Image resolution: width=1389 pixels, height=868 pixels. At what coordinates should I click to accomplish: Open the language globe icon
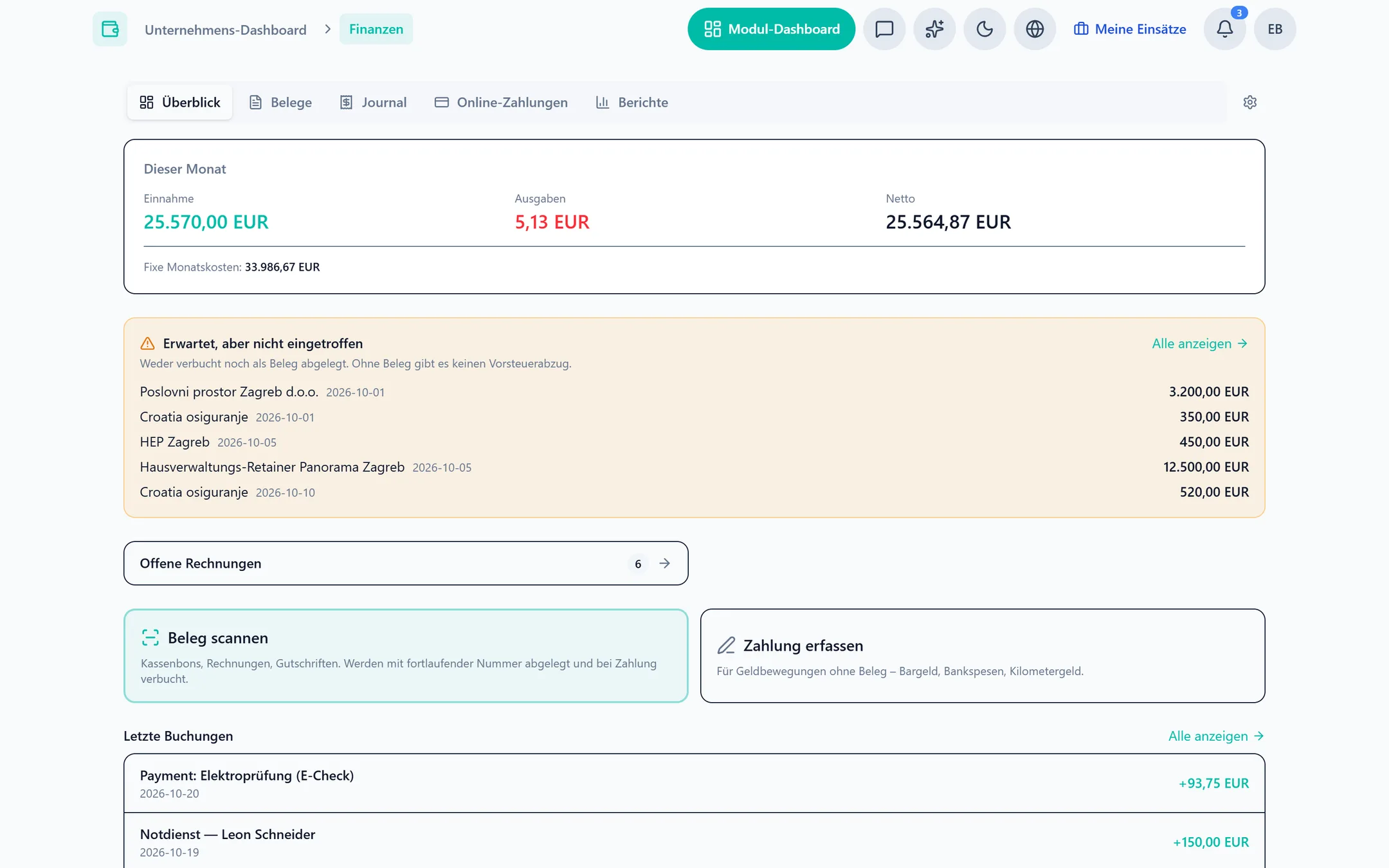coord(1035,29)
